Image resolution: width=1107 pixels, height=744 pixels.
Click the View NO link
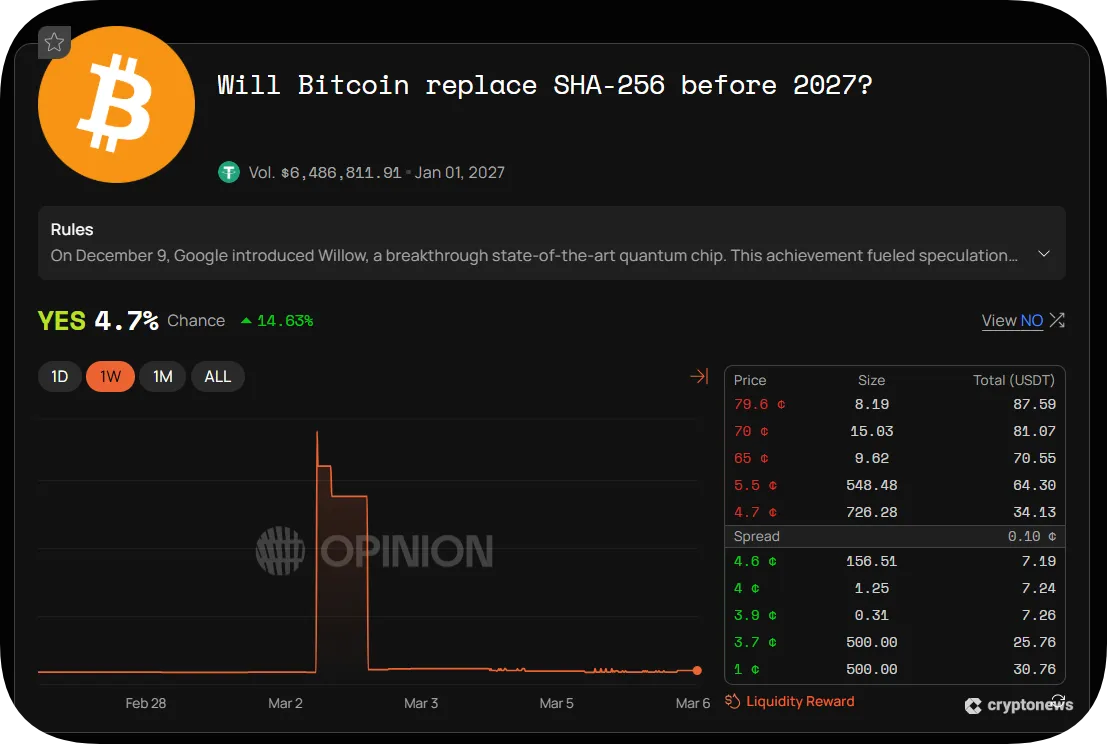[x=1012, y=320]
